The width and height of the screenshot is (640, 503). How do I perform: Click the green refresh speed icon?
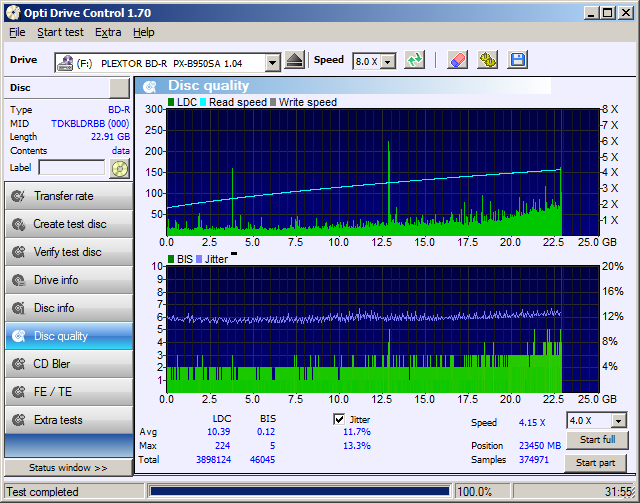click(x=415, y=60)
